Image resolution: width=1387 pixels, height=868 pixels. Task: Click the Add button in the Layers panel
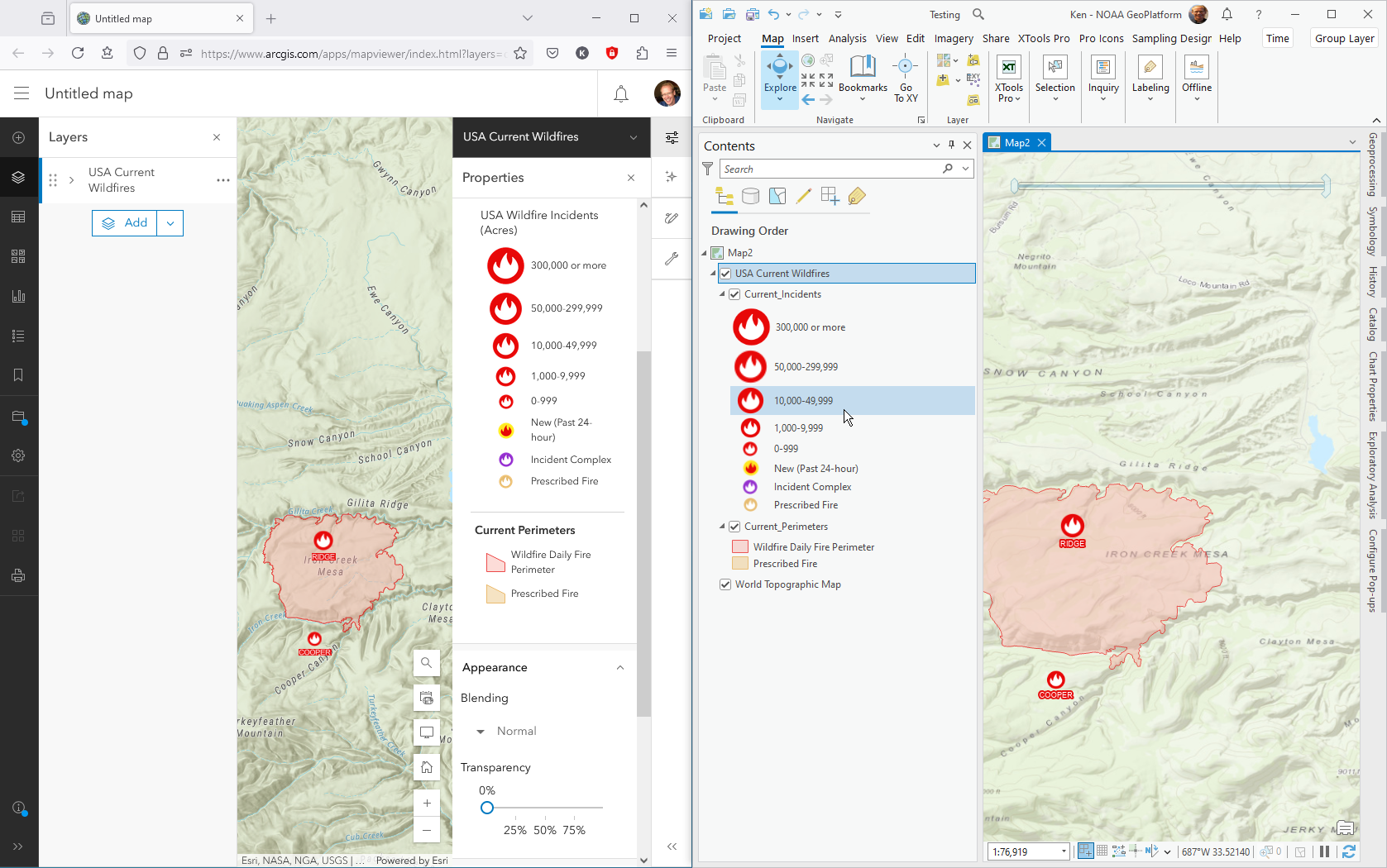click(x=125, y=222)
